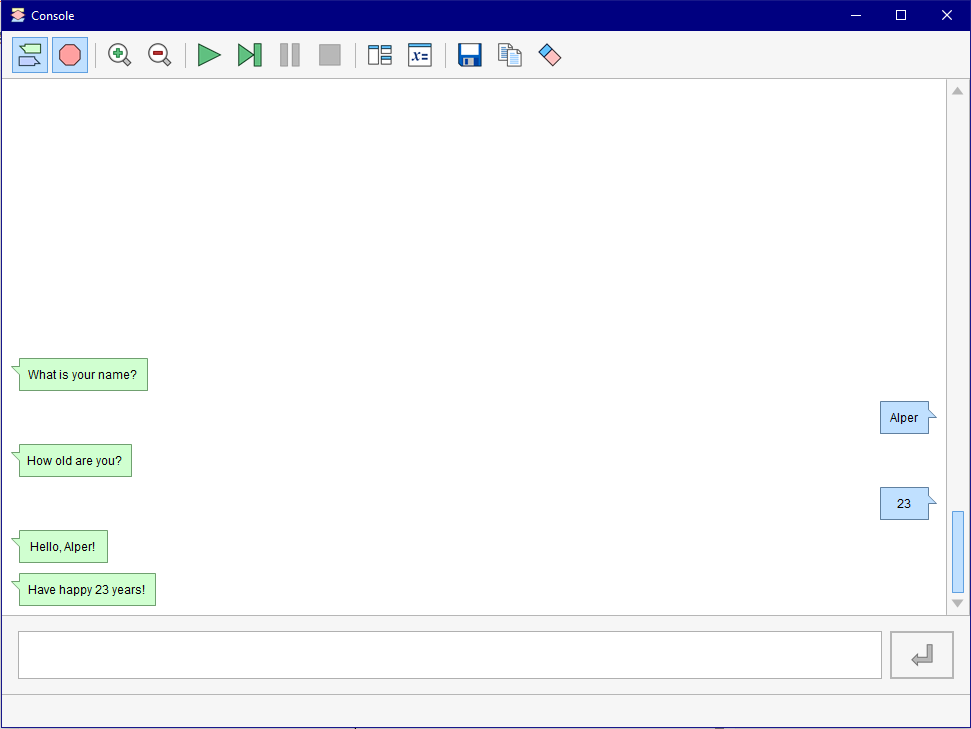Zoom in with the plus magnifier
Screen dimensions: 971x729
tap(119, 55)
